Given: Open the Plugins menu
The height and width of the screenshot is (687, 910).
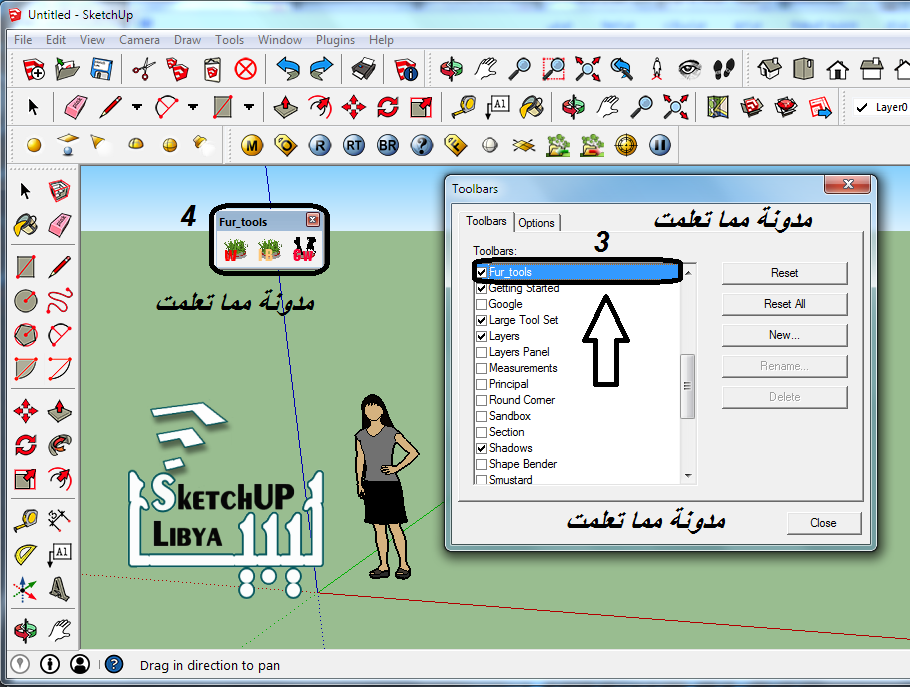Looking at the screenshot, I should pyautogui.click(x=335, y=40).
